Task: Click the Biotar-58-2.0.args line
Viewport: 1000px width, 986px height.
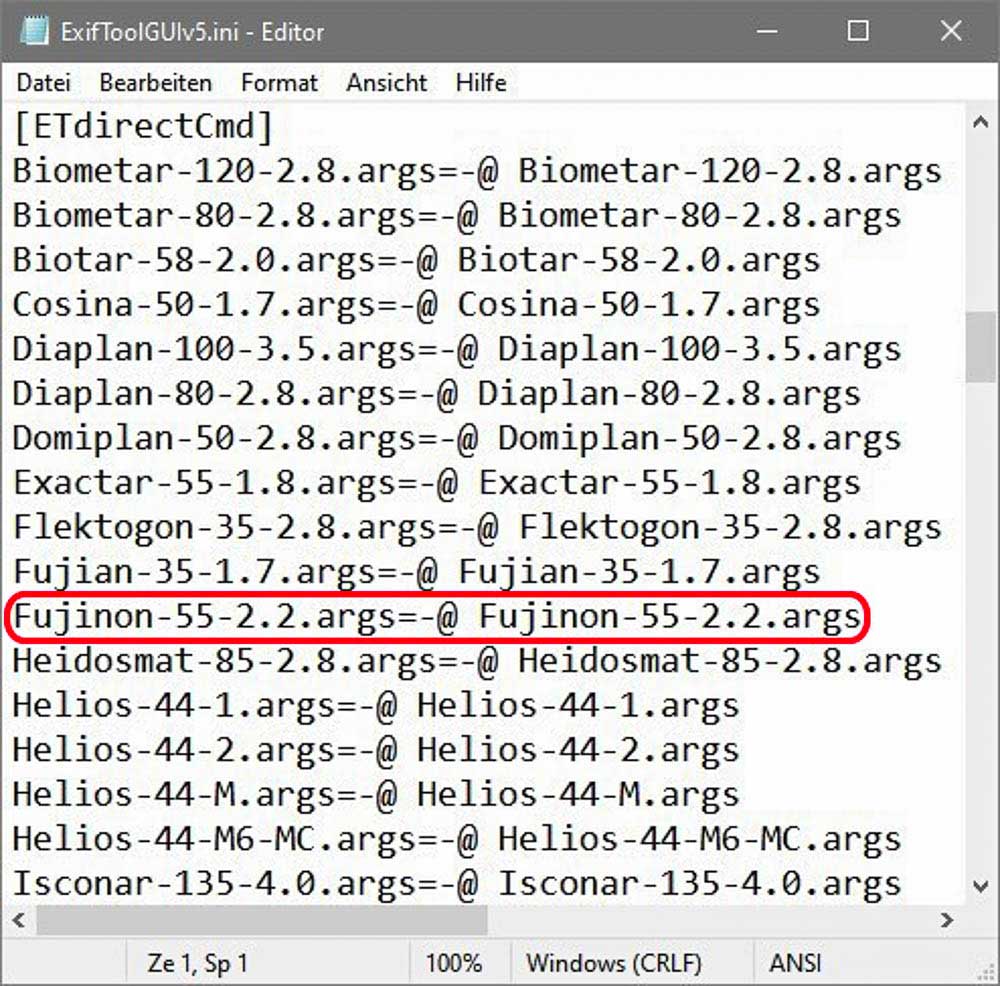Action: pyautogui.click(x=416, y=260)
